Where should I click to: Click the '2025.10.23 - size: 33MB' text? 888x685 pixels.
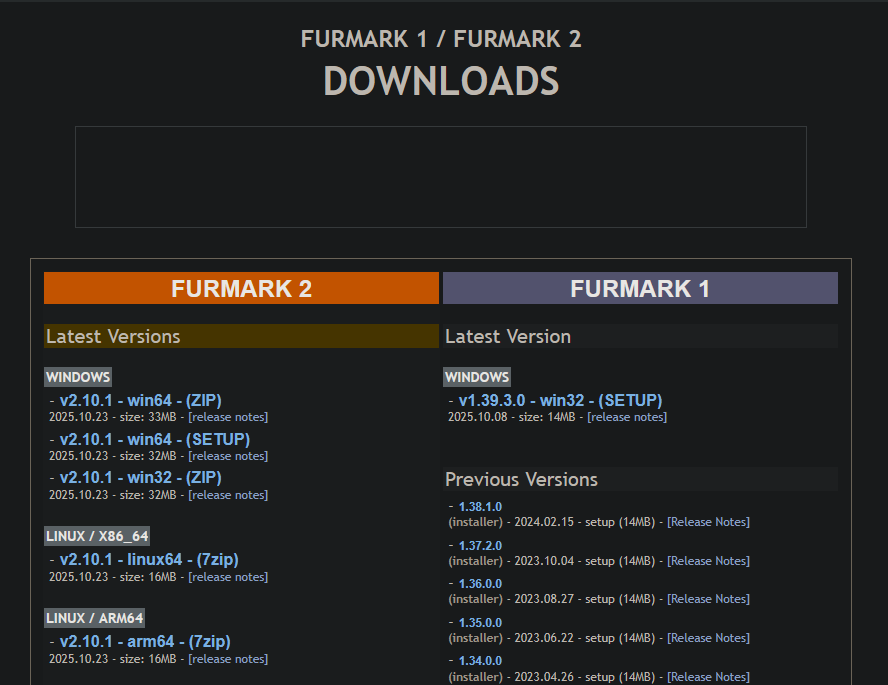pos(113,417)
